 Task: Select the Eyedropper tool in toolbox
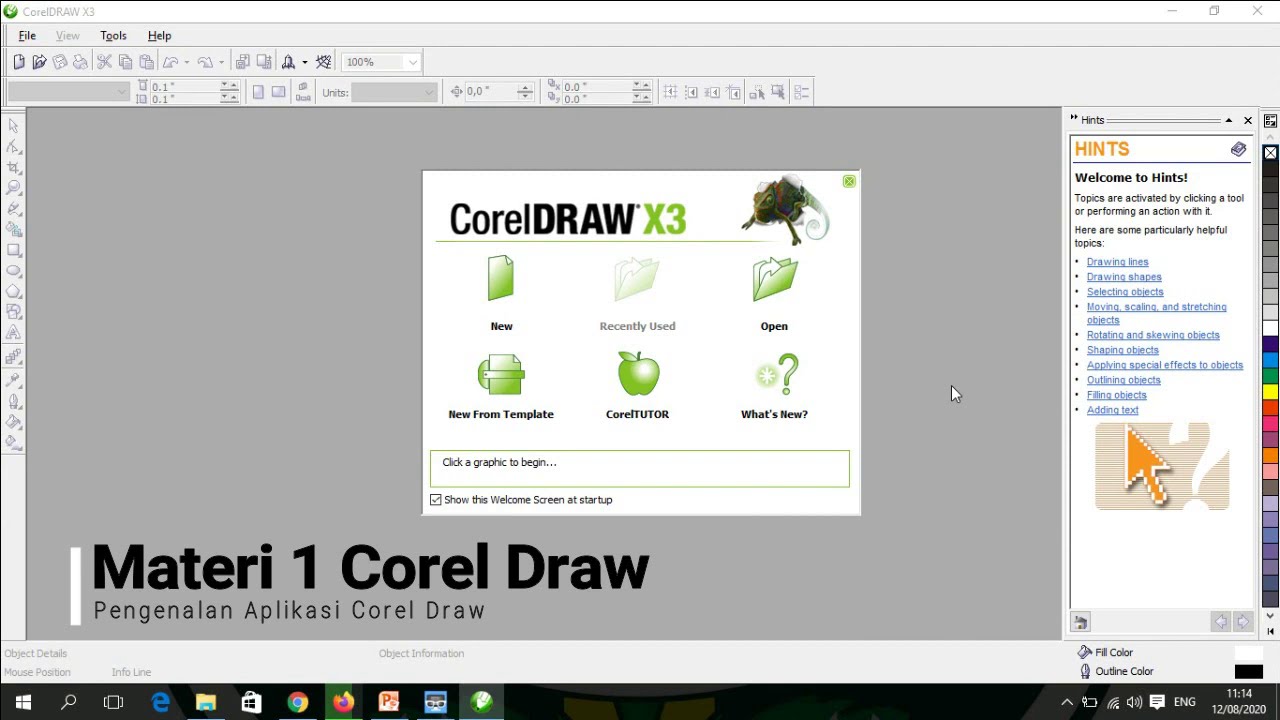click(14, 380)
